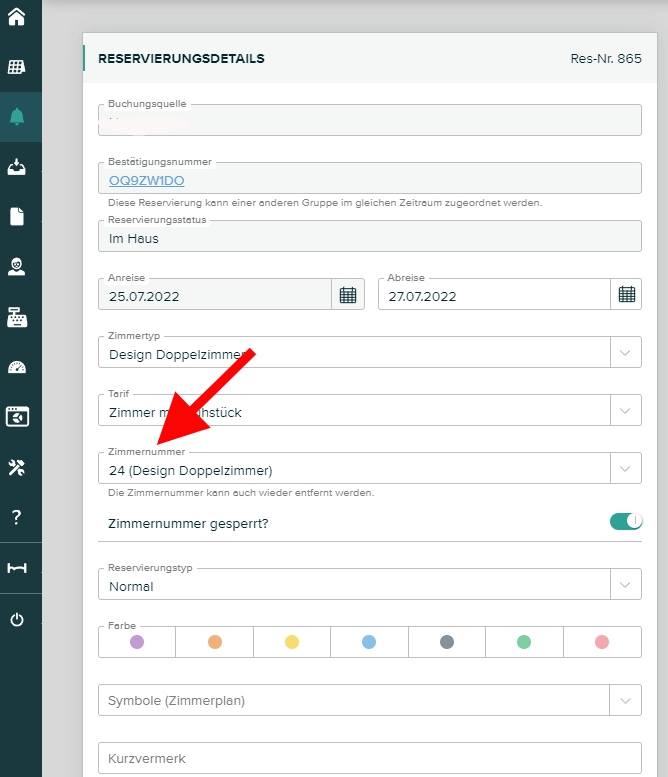Open the room plan grid icon
This screenshot has height=777, width=668.
[16, 67]
